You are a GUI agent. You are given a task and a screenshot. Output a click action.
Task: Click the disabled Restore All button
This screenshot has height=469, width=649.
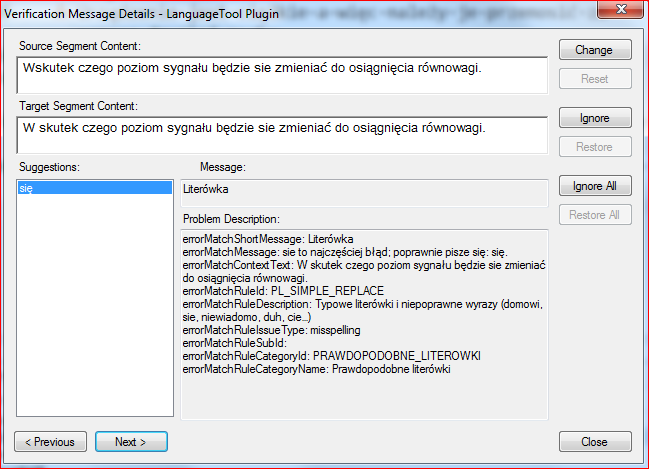click(x=594, y=214)
